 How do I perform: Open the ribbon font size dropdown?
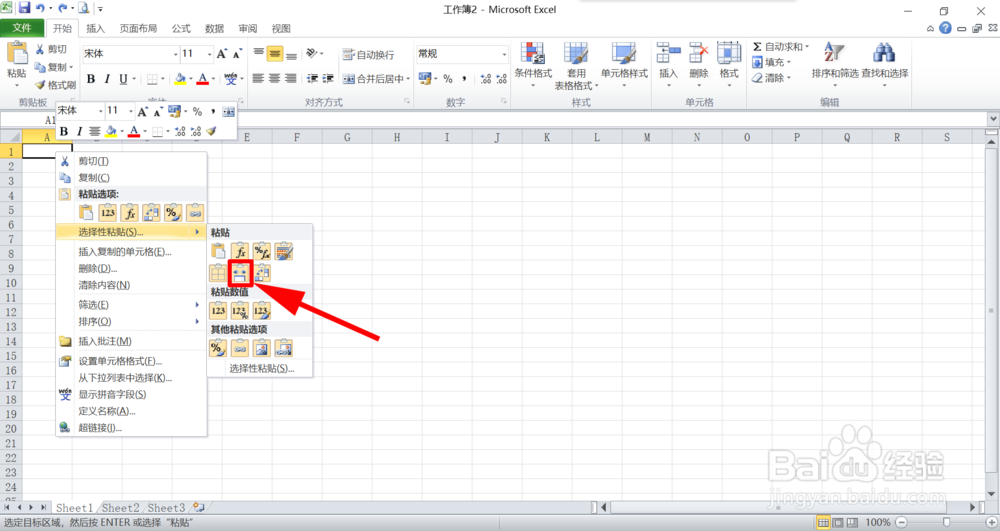tap(209, 54)
